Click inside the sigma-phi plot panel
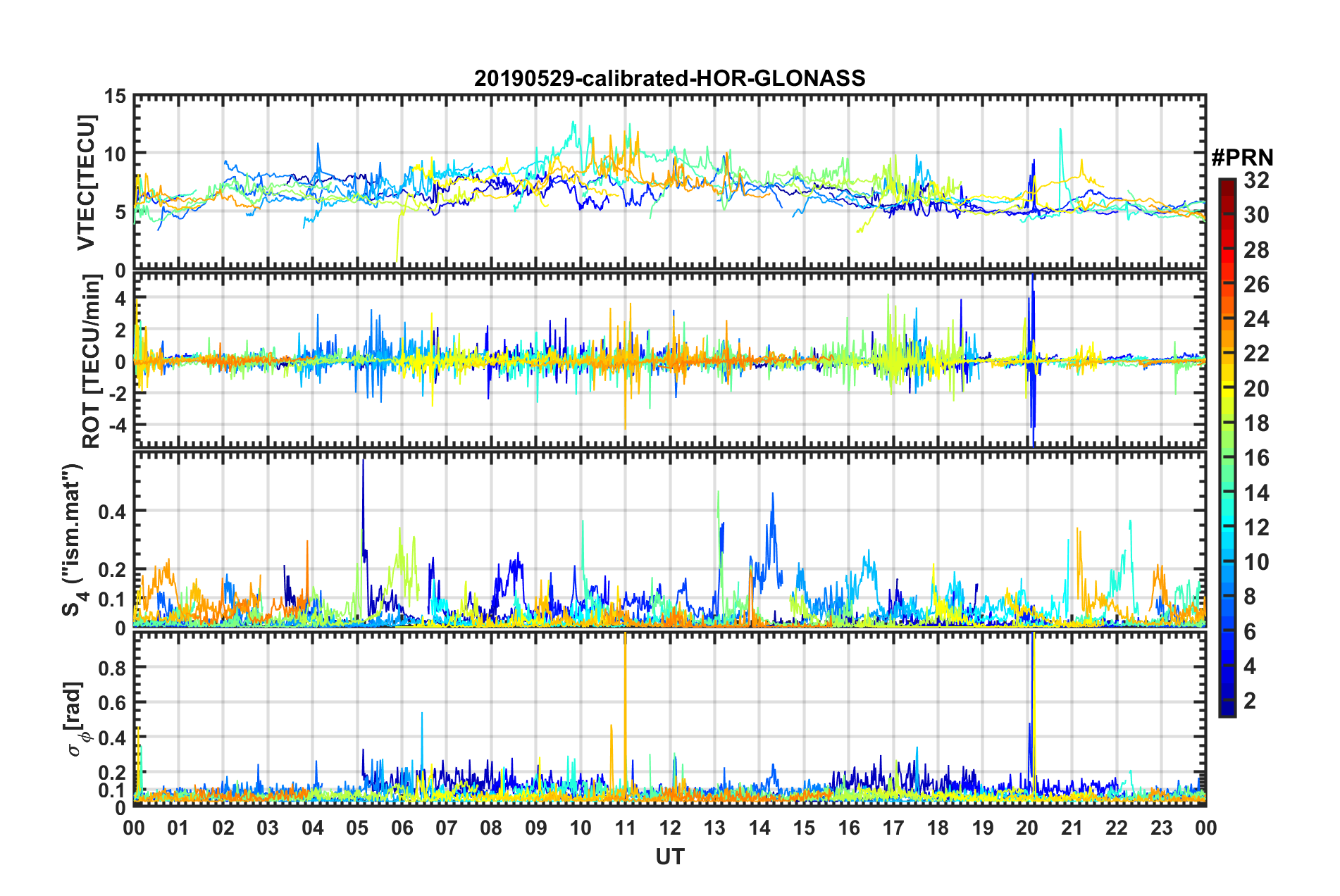 669,719
